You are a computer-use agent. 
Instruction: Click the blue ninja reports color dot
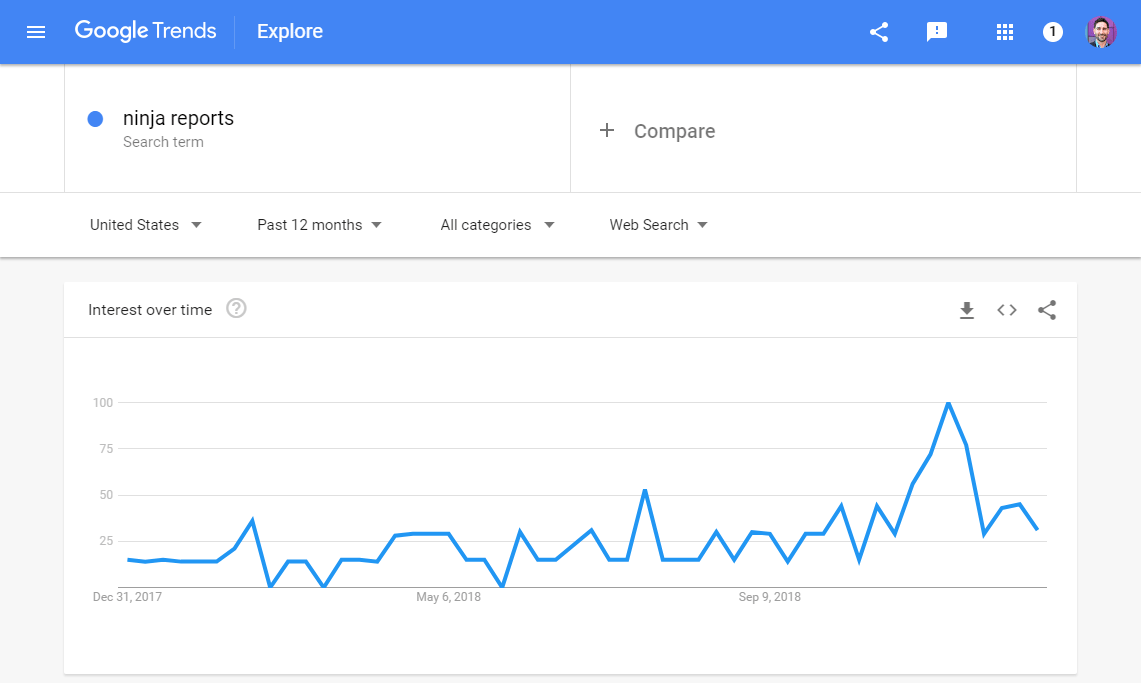tap(96, 119)
